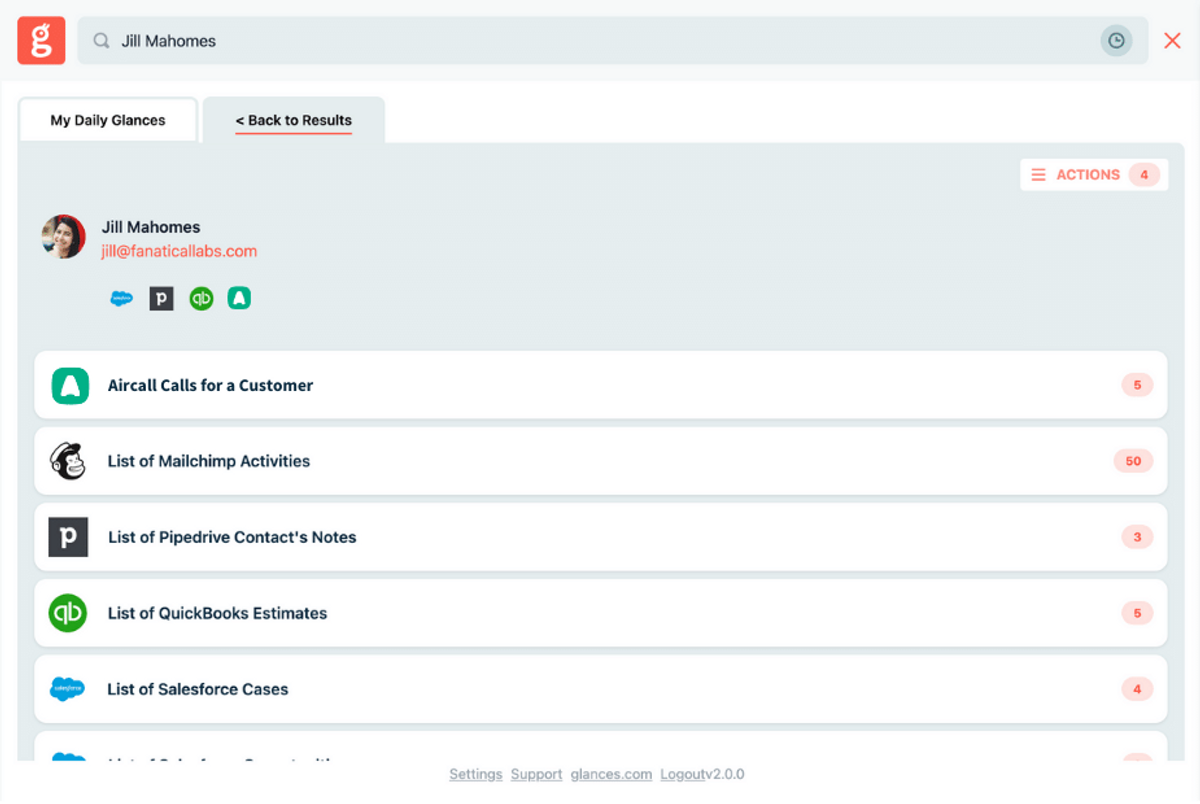Expand List of Mailchimp Activities

click(x=600, y=461)
